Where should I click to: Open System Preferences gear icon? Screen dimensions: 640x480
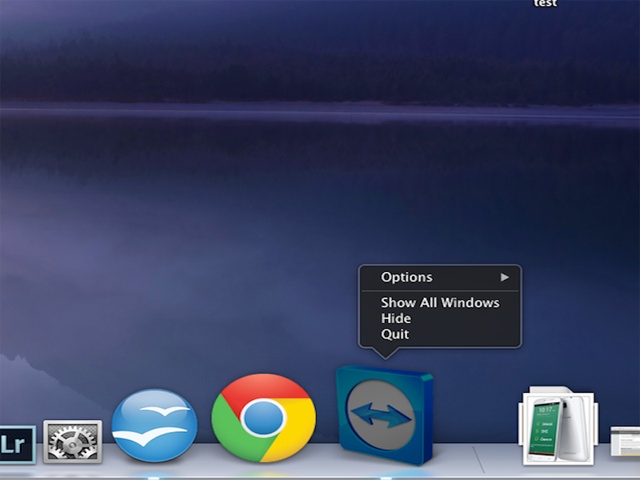pos(73,442)
